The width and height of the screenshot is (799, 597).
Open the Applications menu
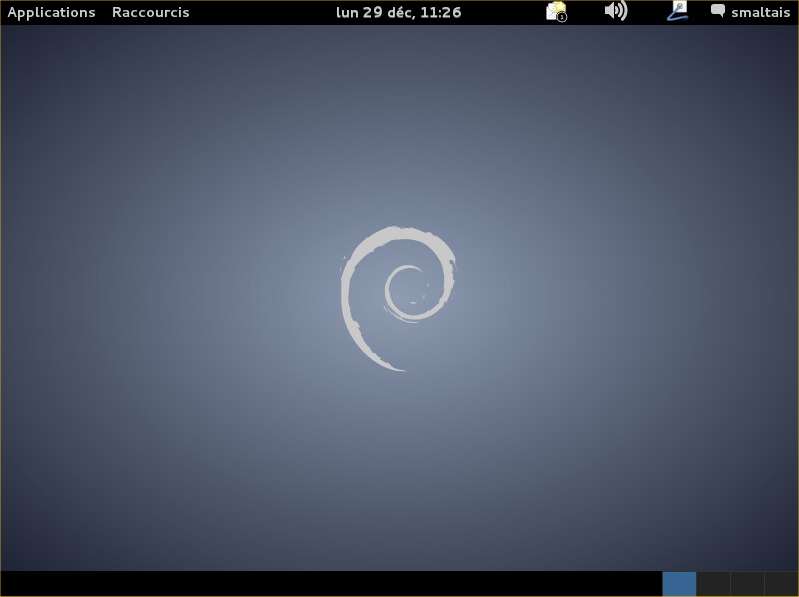pos(51,12)
